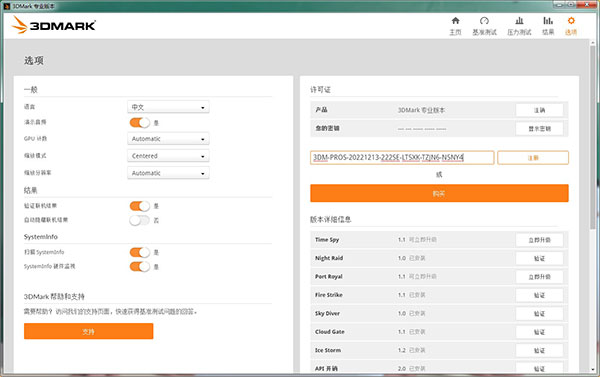This screenshot has height=377, width=600.
Task: Click the register button beside the key field
Action: (x=533, y=158)
